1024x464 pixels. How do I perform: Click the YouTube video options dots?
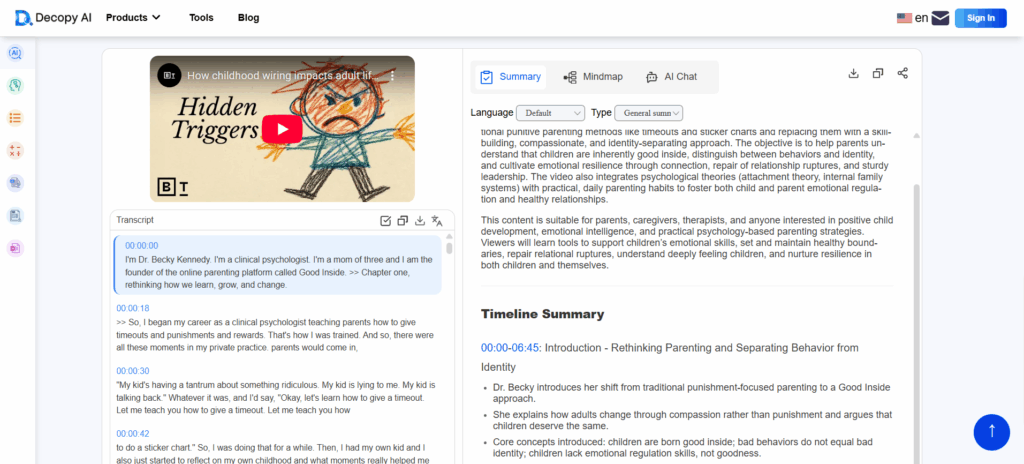point(392,75)
